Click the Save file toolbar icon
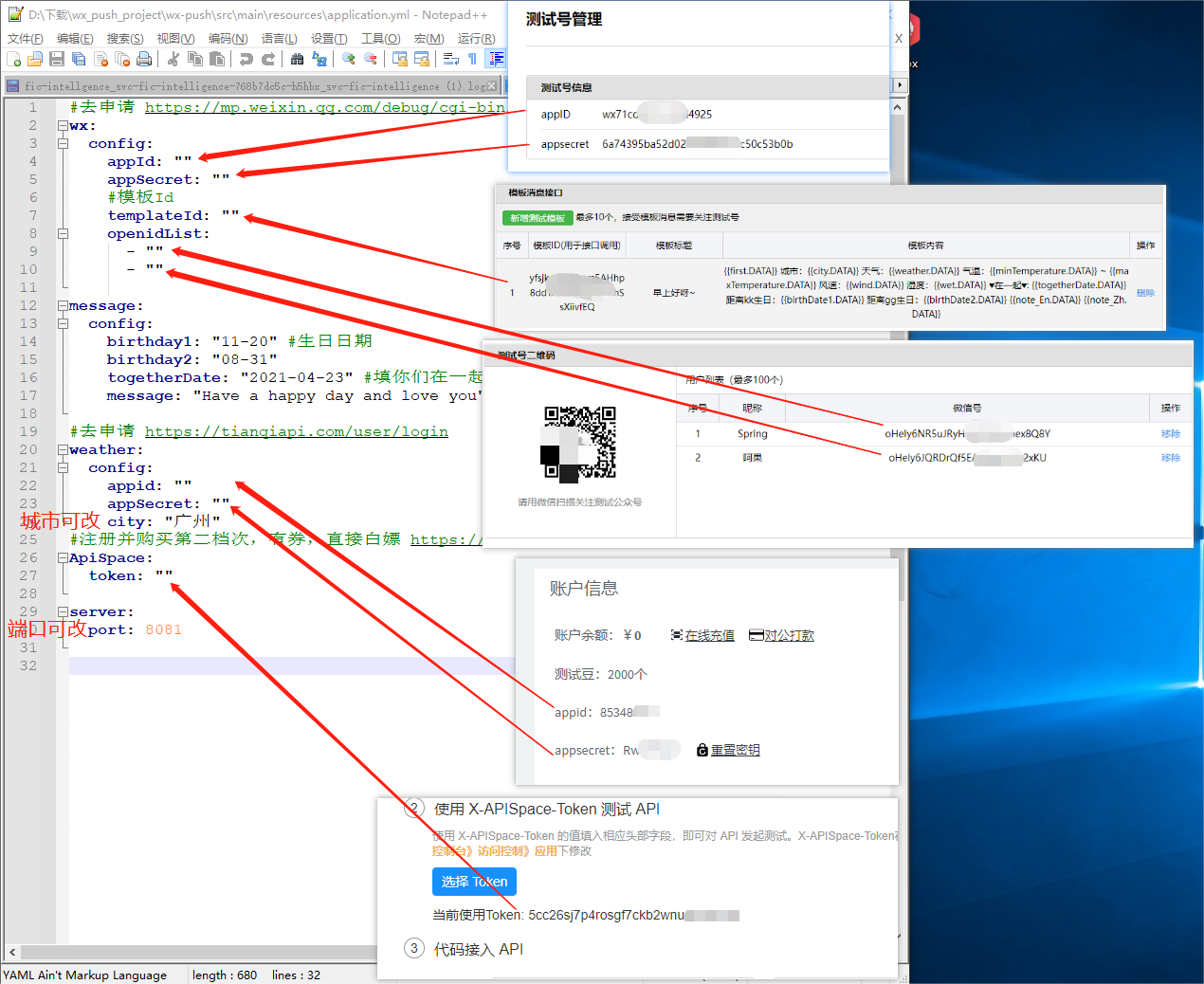Viewport: 1204px width, 984px height. tap(57, 59)
